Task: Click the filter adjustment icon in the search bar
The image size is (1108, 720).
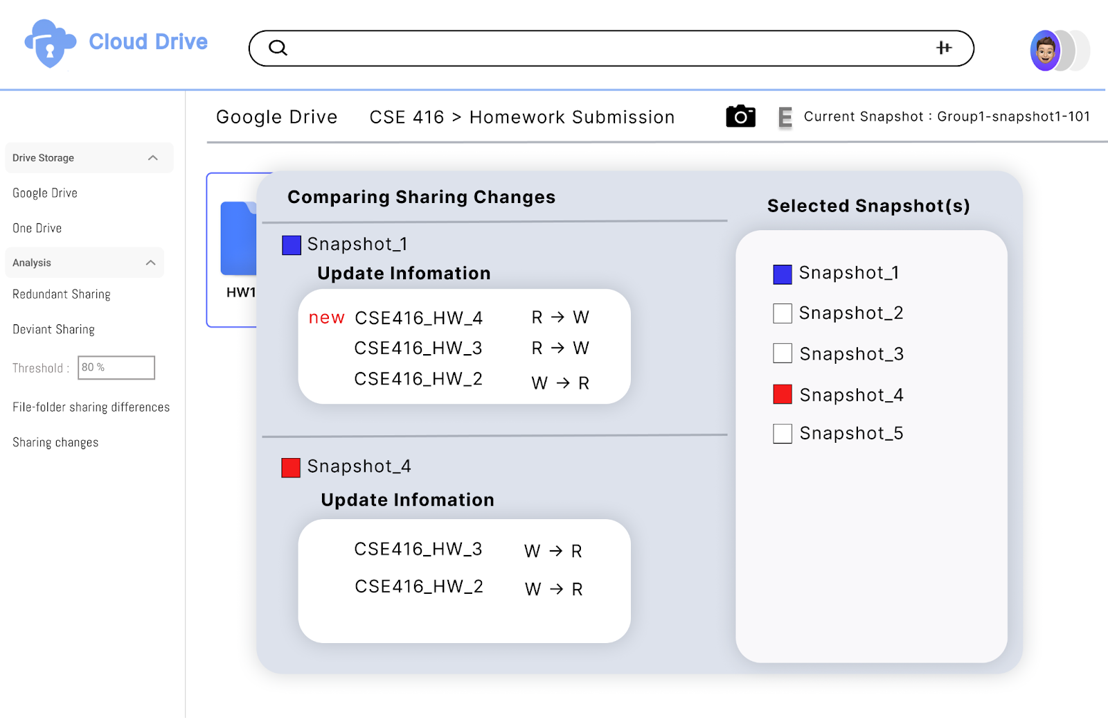Action: (x=943, y=47)
